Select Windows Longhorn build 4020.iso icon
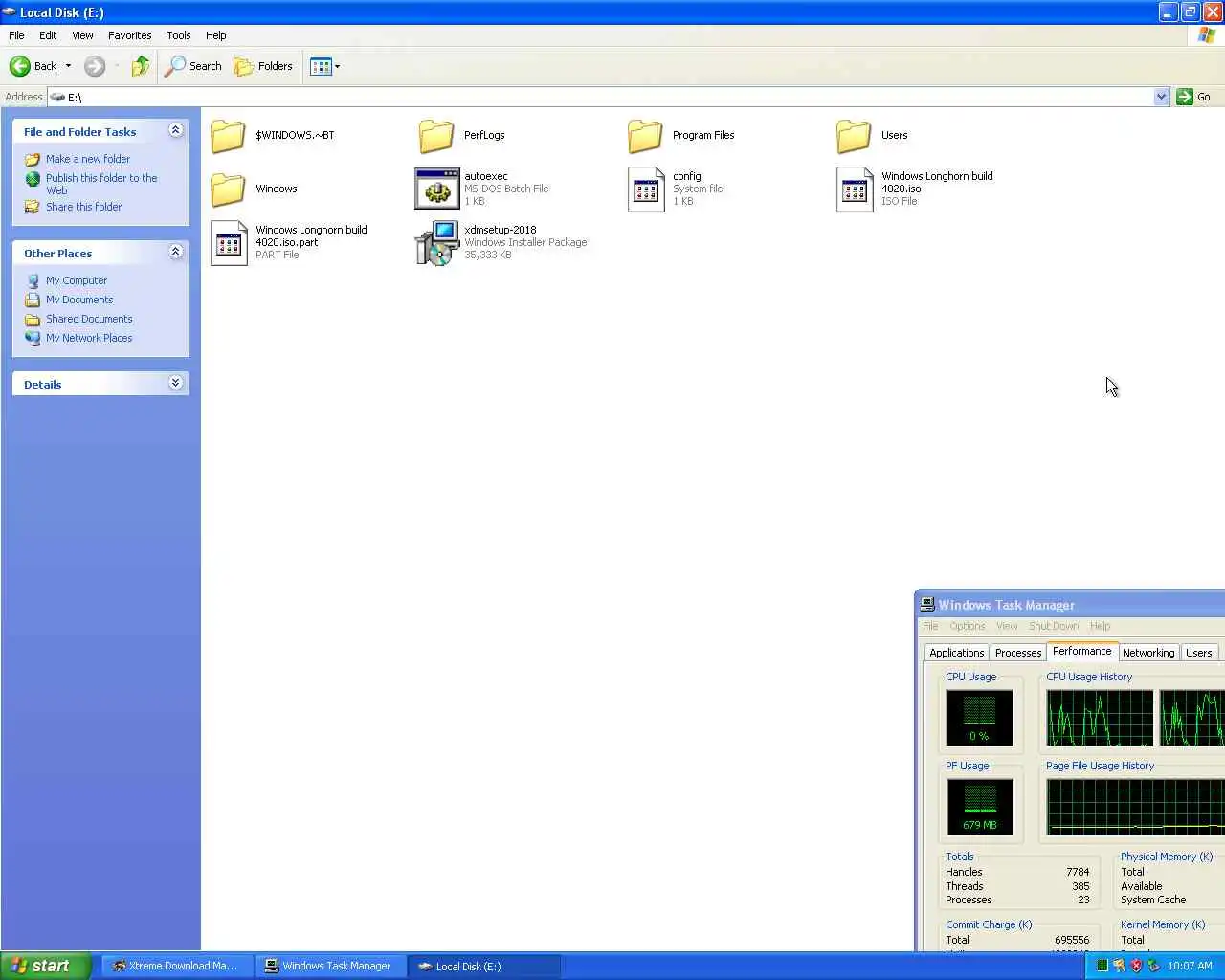The height and width of the screenshot is (980, 1225). click(855, 189)
